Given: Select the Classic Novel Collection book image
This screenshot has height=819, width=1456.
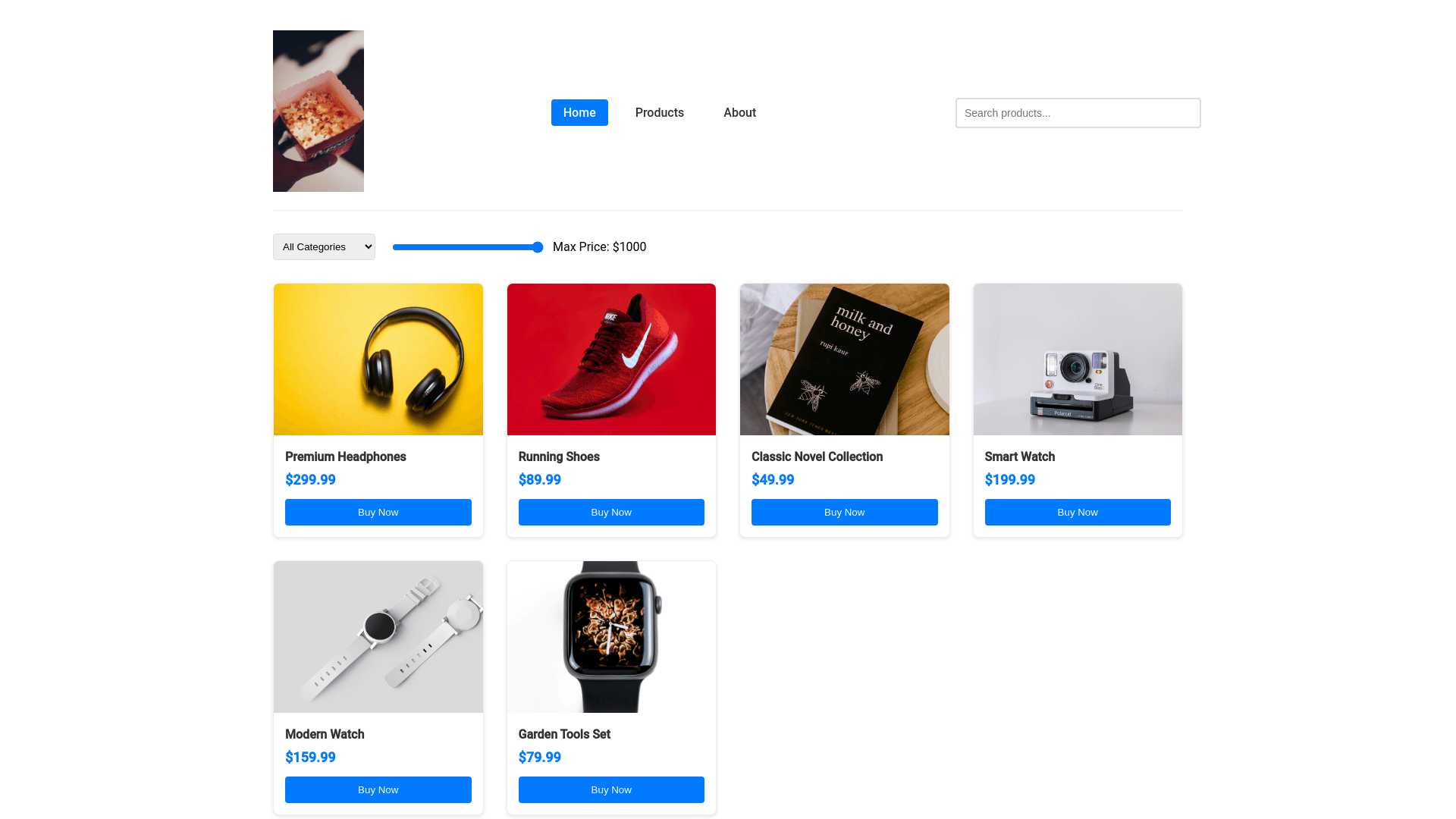Looking at the screenshot, I should [845, 359].
